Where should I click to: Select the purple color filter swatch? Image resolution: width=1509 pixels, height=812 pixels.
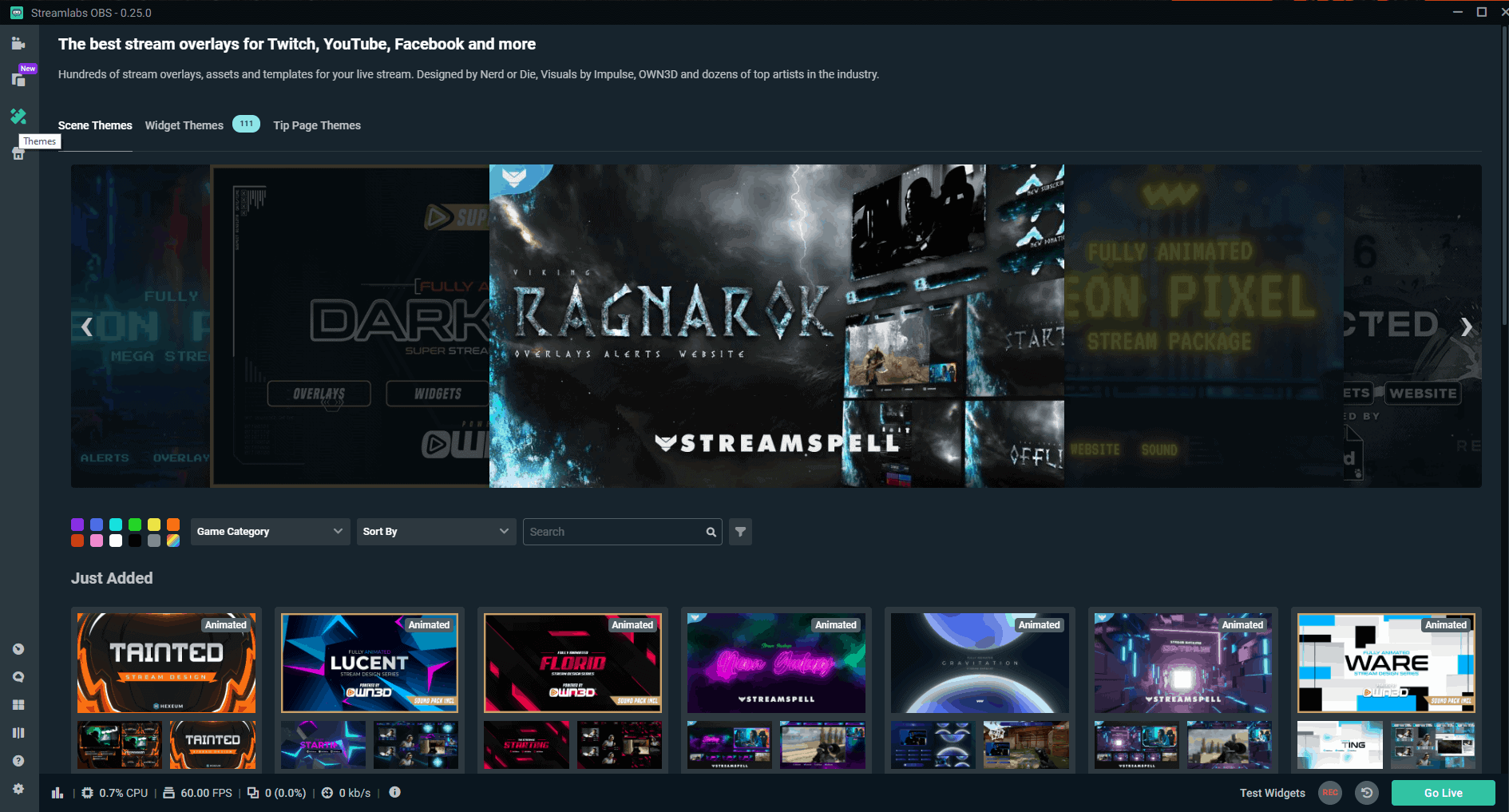pyautogui.click(x=77, y=525)
